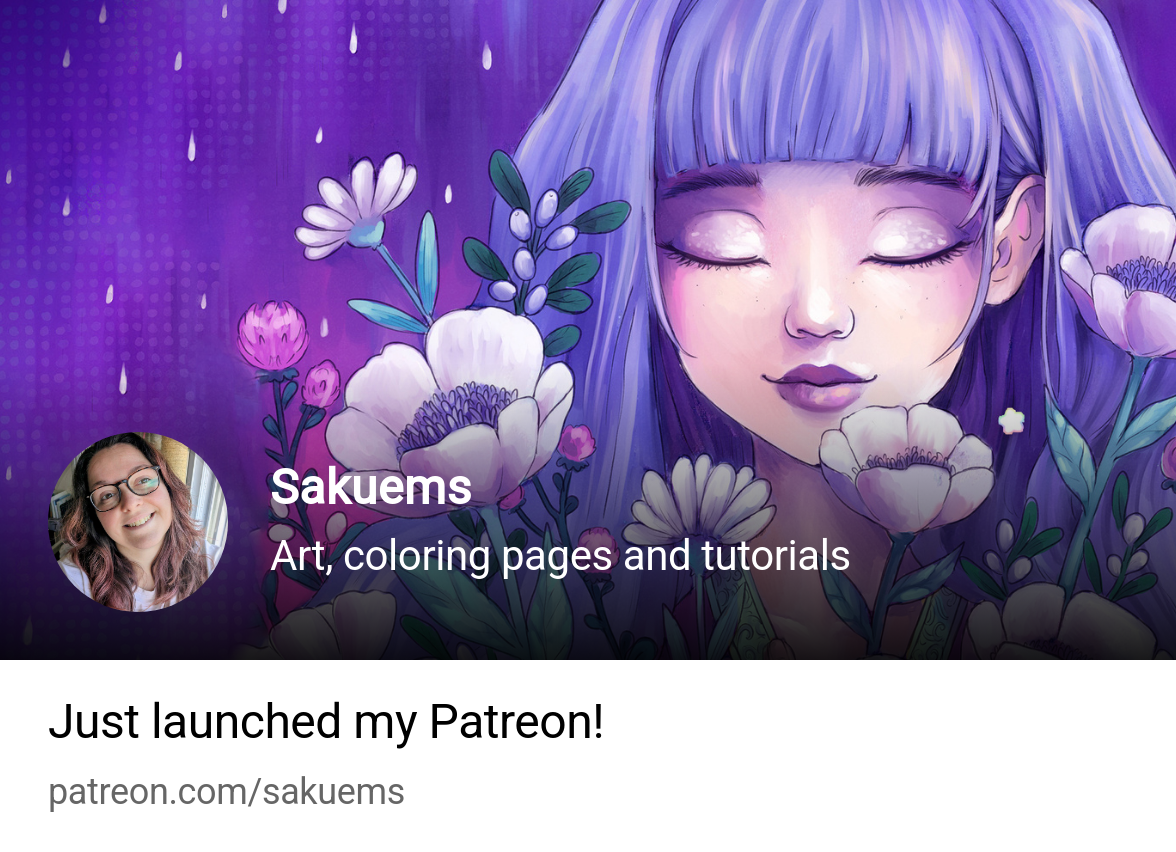
Task: Tap the white anemone below the girl's chin
Action: point(906,466)
